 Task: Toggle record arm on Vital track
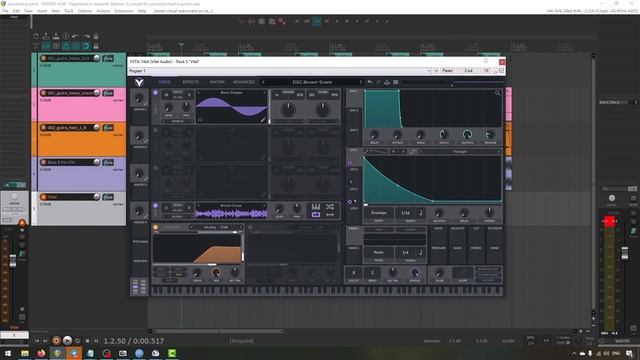[44, 197]
